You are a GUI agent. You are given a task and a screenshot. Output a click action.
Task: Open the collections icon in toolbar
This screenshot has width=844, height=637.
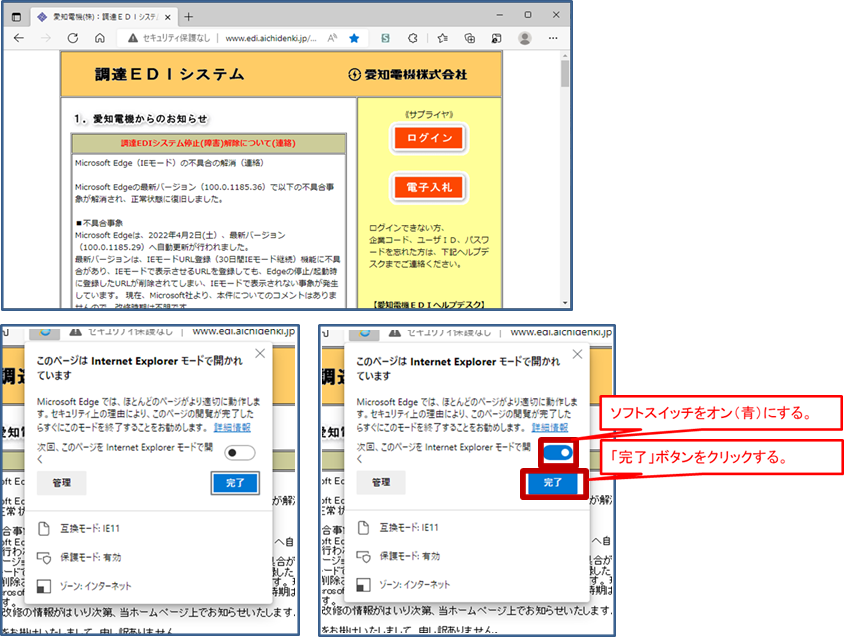470,38
